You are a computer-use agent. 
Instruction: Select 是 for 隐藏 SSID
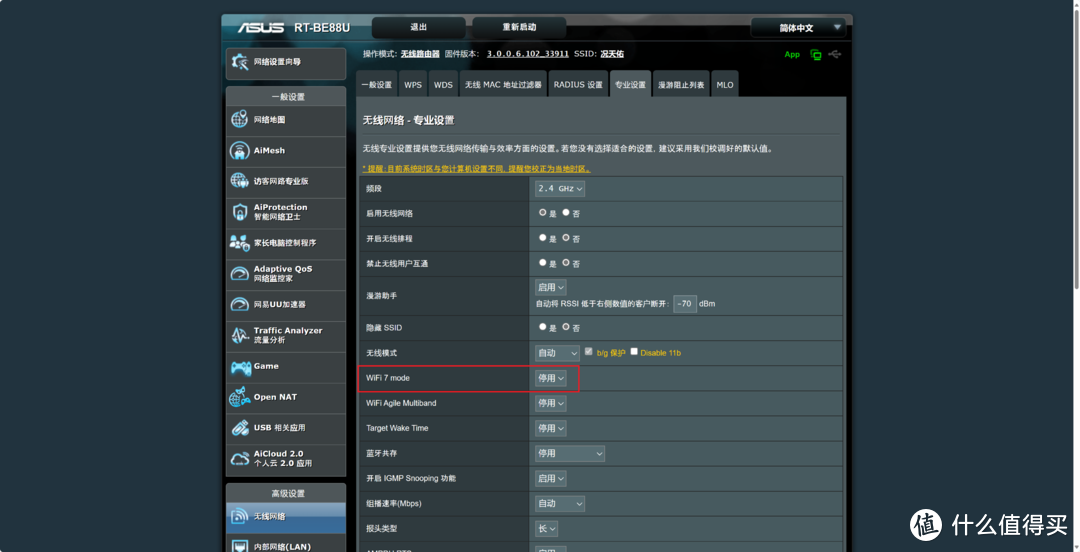tap(543, 327)
